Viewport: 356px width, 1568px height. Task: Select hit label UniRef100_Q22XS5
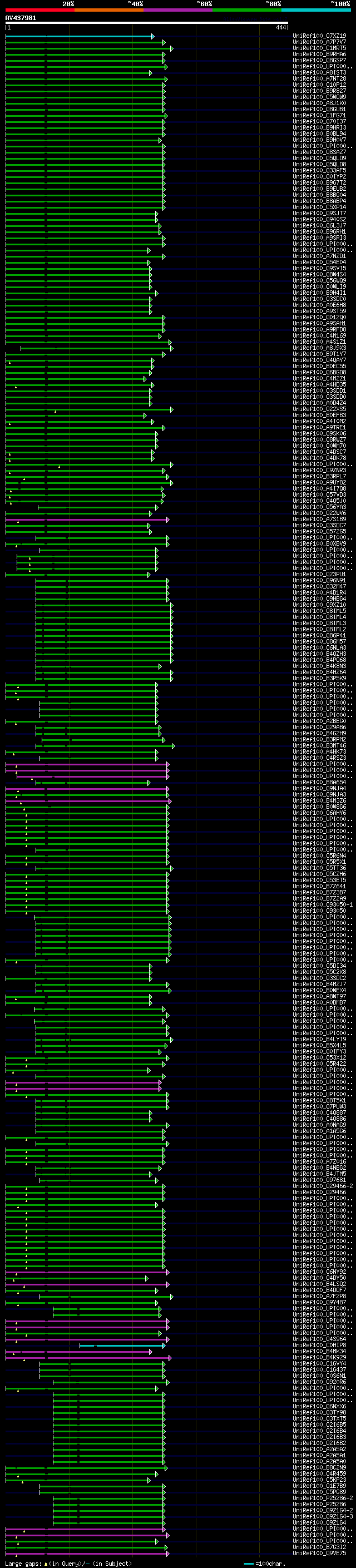pos(319,409)
